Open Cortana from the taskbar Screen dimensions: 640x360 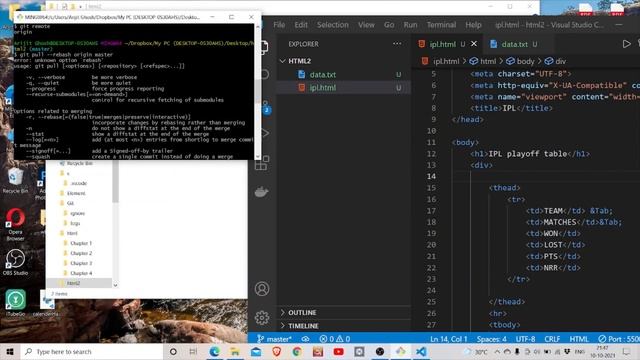pos(173,351)
